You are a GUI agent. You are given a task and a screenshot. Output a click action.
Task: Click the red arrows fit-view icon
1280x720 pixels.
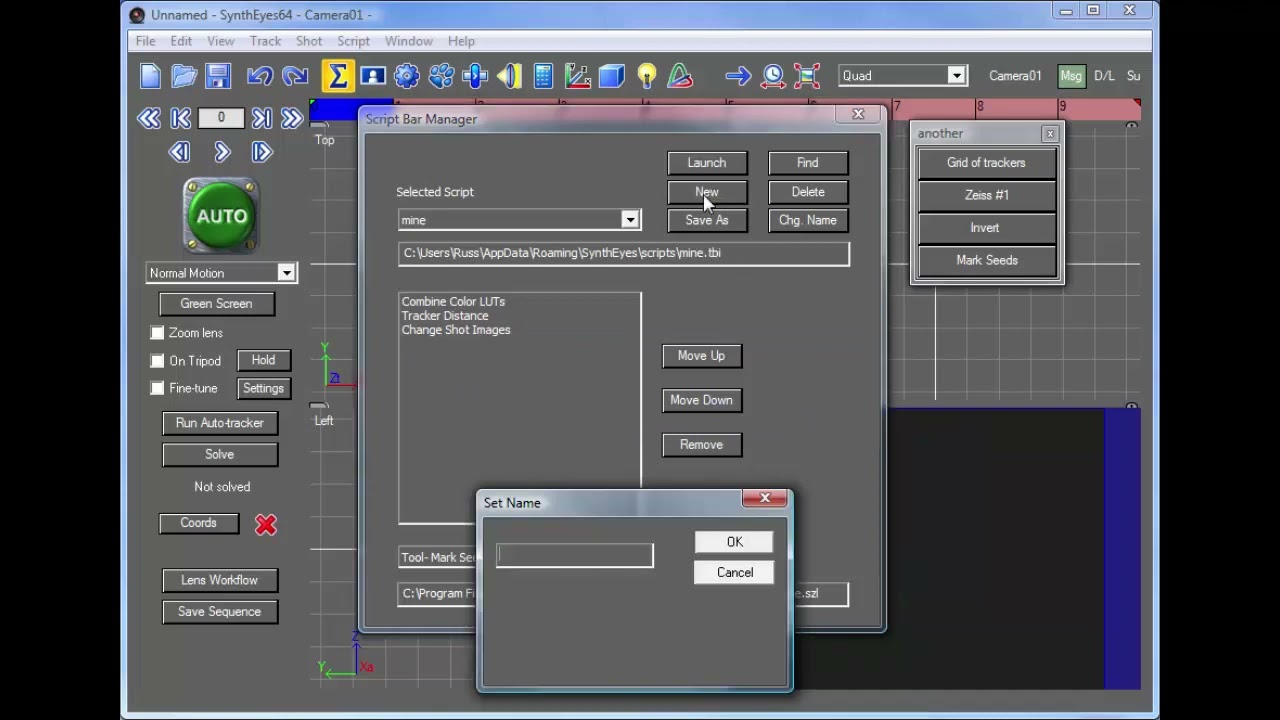tap(807, 76)
